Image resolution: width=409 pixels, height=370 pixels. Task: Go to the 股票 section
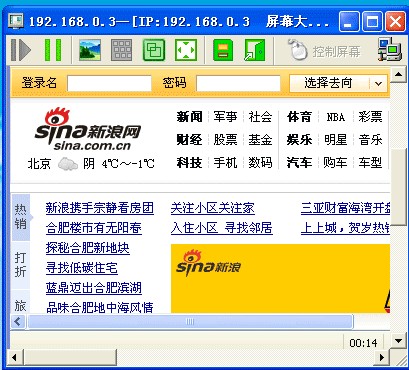click(x=225, y=140)
